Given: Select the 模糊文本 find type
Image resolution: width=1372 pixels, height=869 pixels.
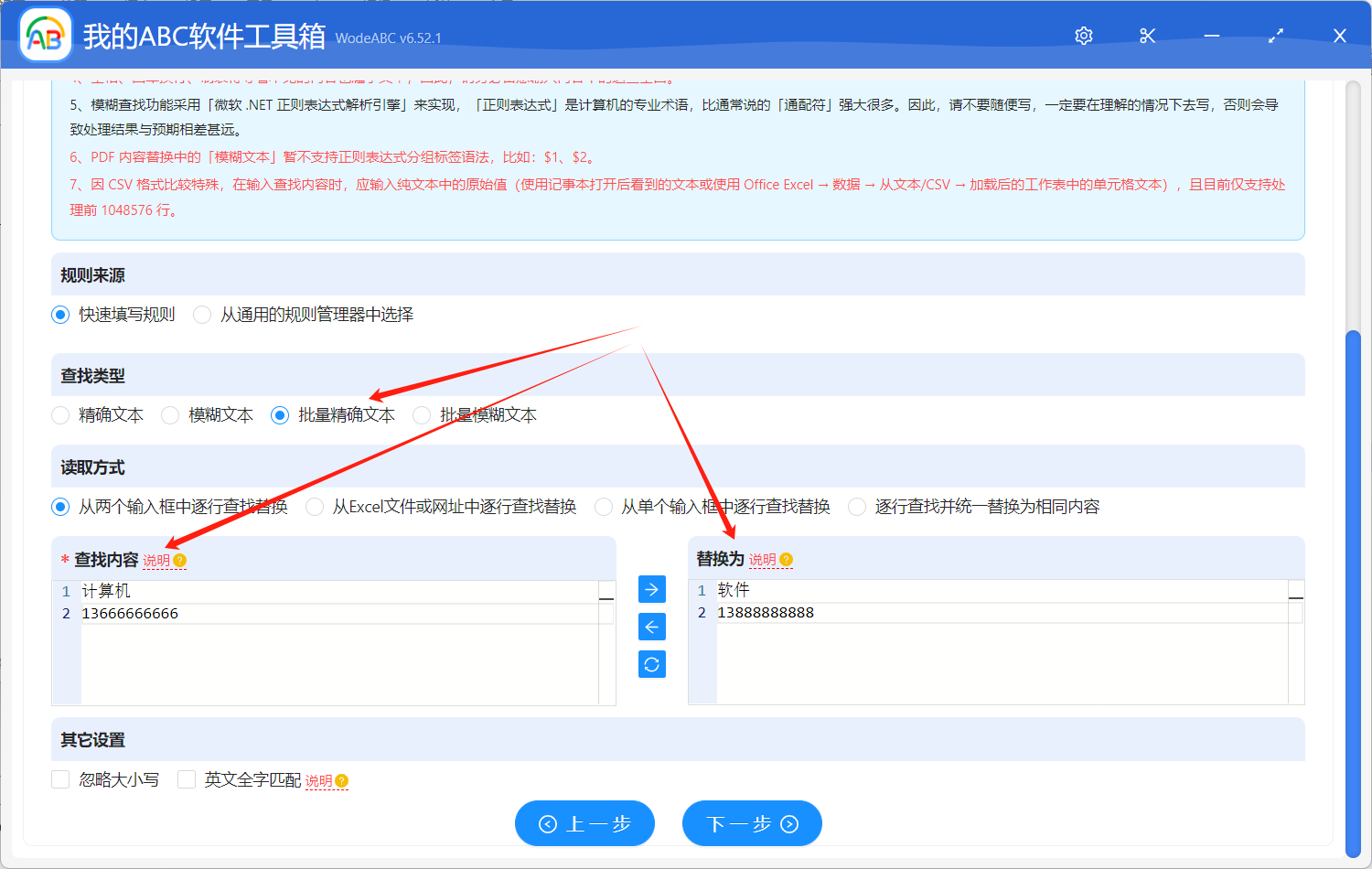Looking at the screenshot, I should click(x=170, y=414).
